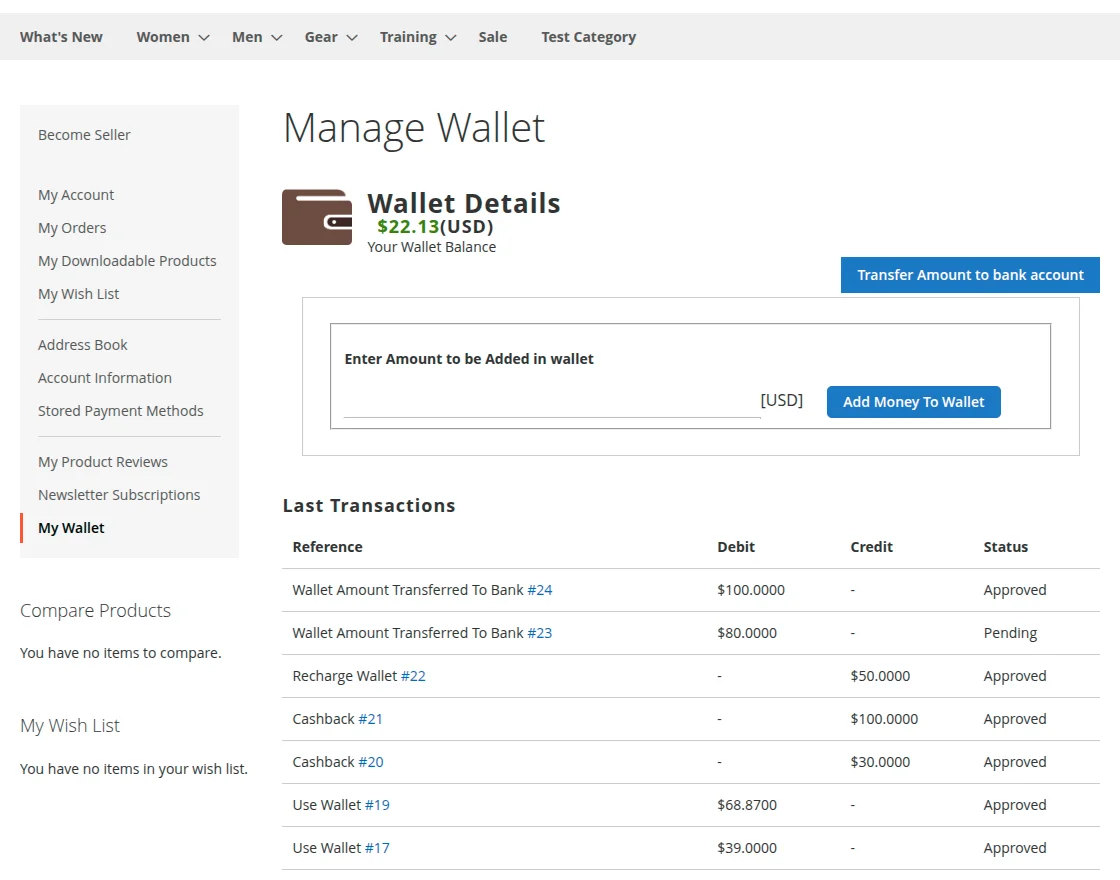
Task: Open transaction #24 details
Action: coord(540,590)
